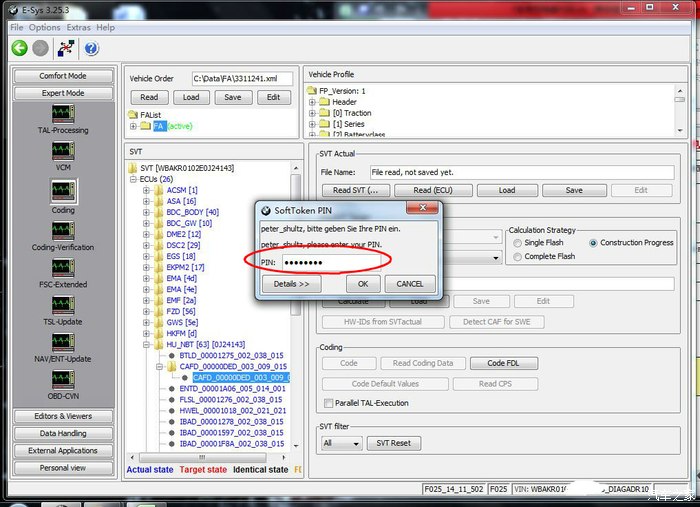Open the Extras menu
The width and height of the screenshot is (700, 507).
coord(79,28)
